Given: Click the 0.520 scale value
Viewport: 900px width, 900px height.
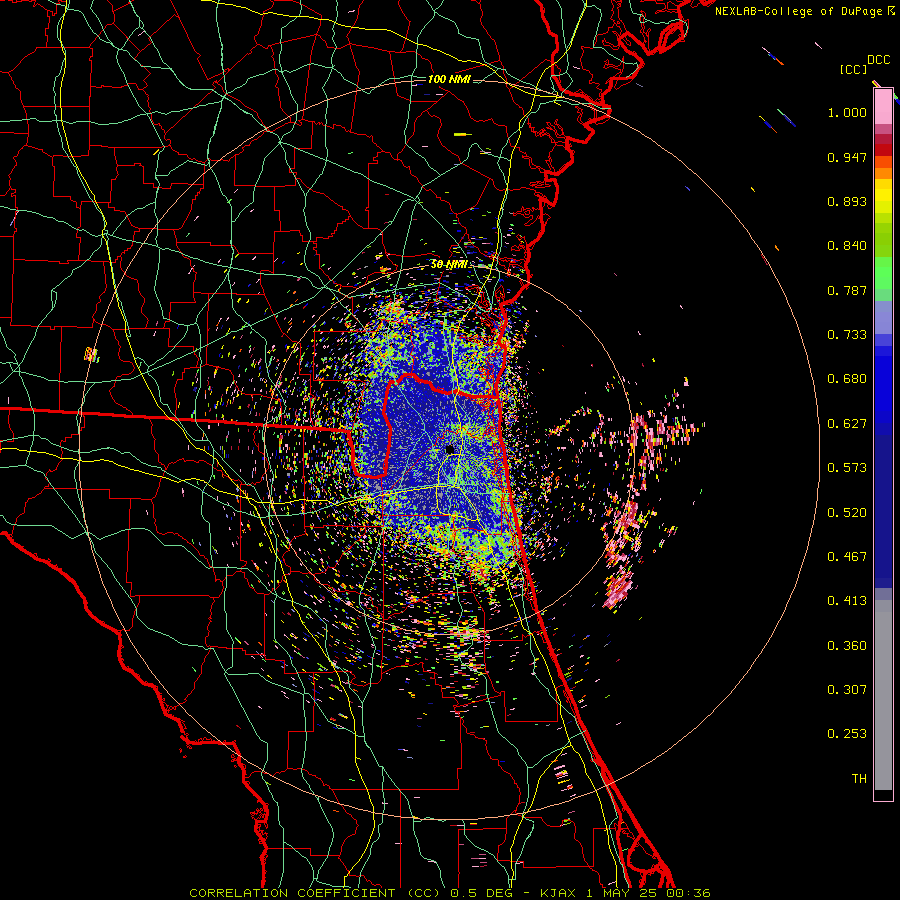Looking at the screenshot, I should click(847, 513).
